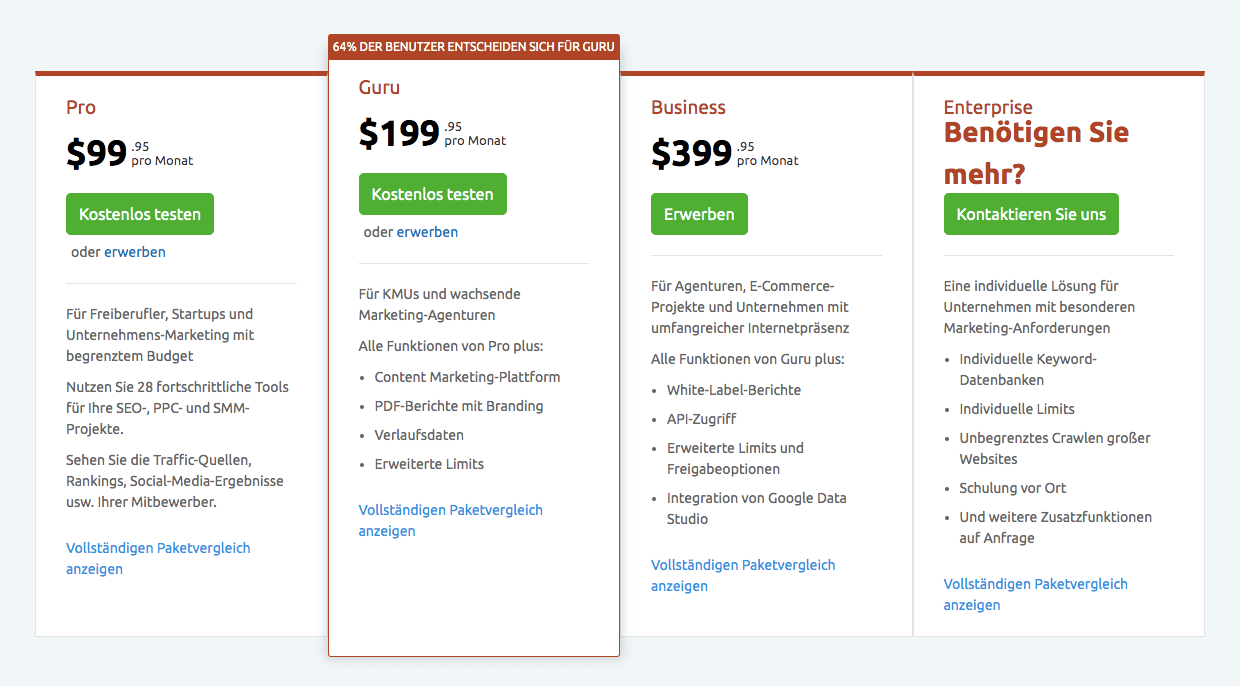Click the Enterprise plan title
This screenshot has height=686, width=1240.
(988, 107)
